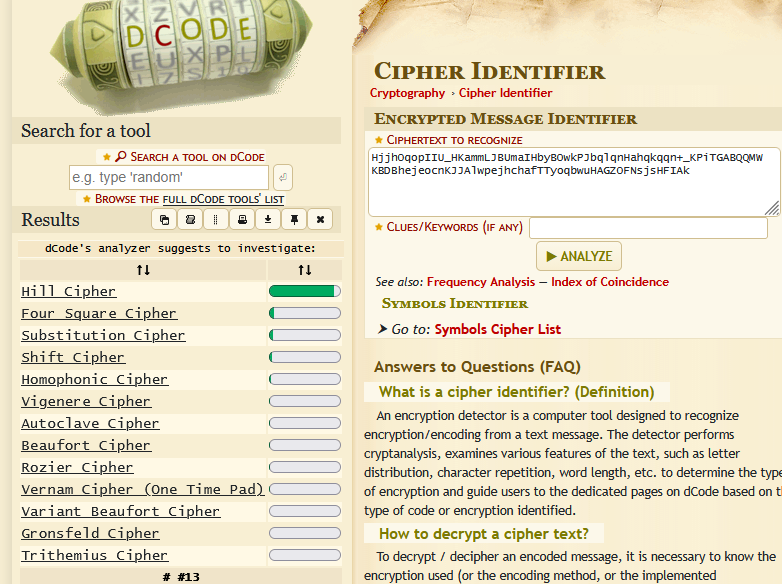Open the Rozier Cipher result

pyautogui.click(x=77, y=467)
